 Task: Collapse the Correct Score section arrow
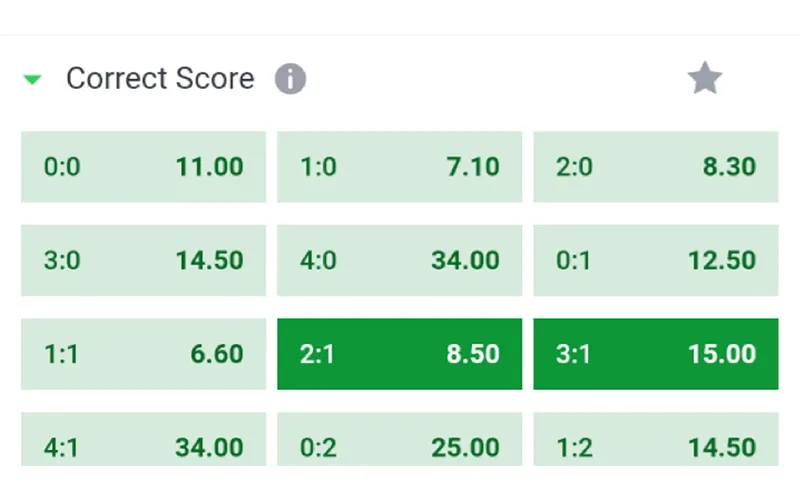click(33, 80)
